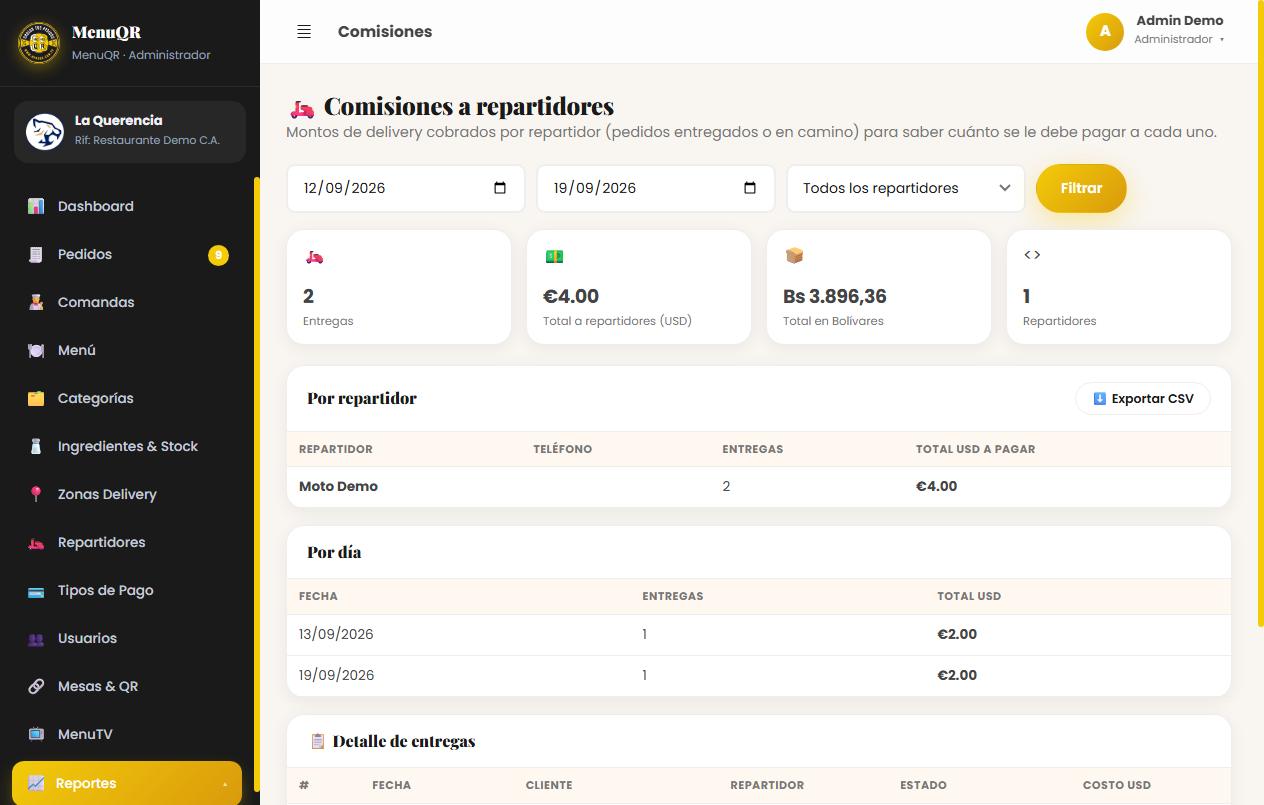Image resolution: width=1264 pixels, height=805 pixels.
Task: Click the Comandas chef icon
Action: [x=36, y=302]
